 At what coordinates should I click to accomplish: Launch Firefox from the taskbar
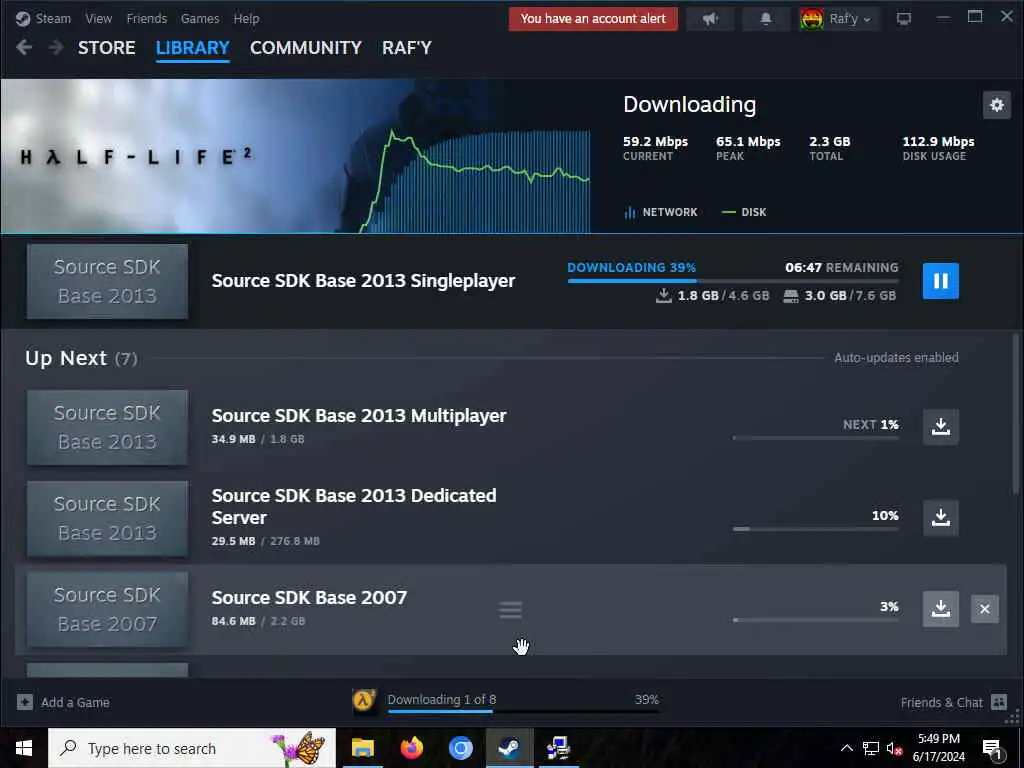411,748
